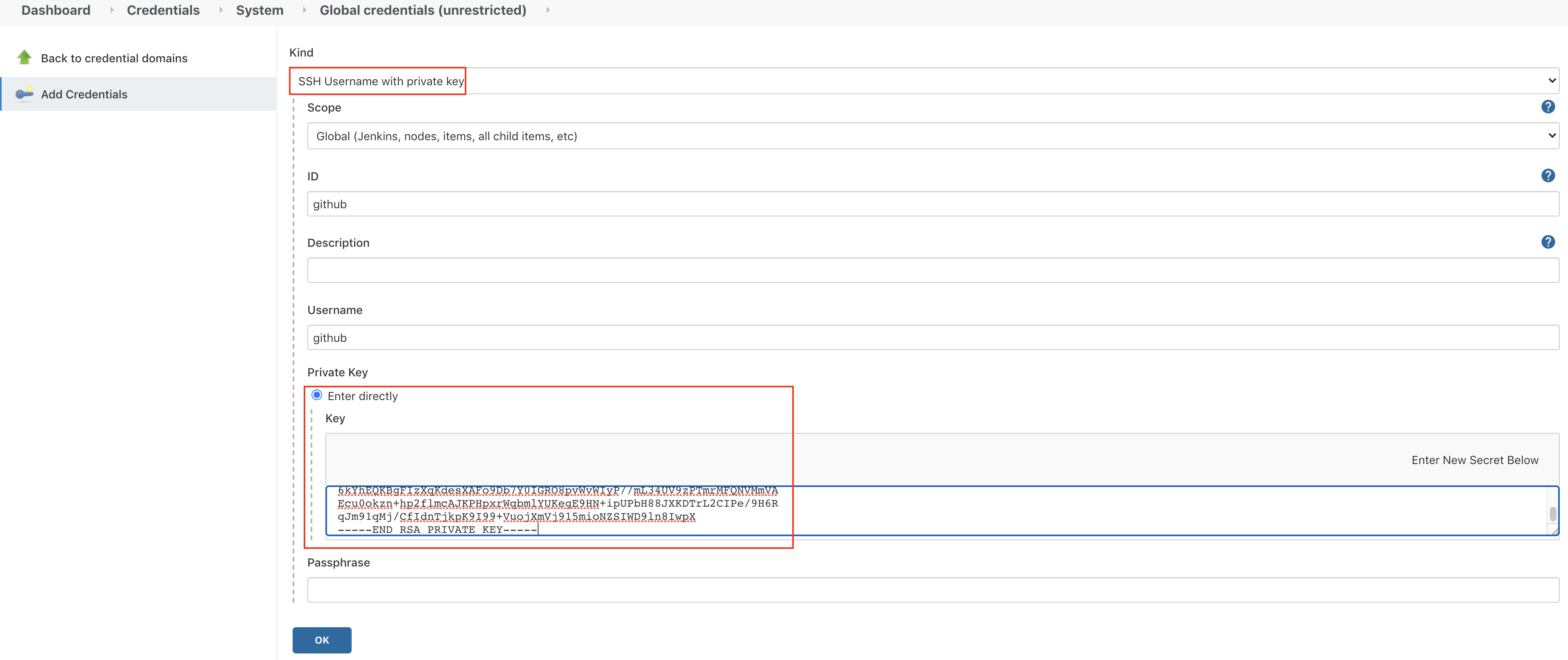The image size is (1568, 660).
Task: Click the Username field containing github
Action: coord(932,338)
